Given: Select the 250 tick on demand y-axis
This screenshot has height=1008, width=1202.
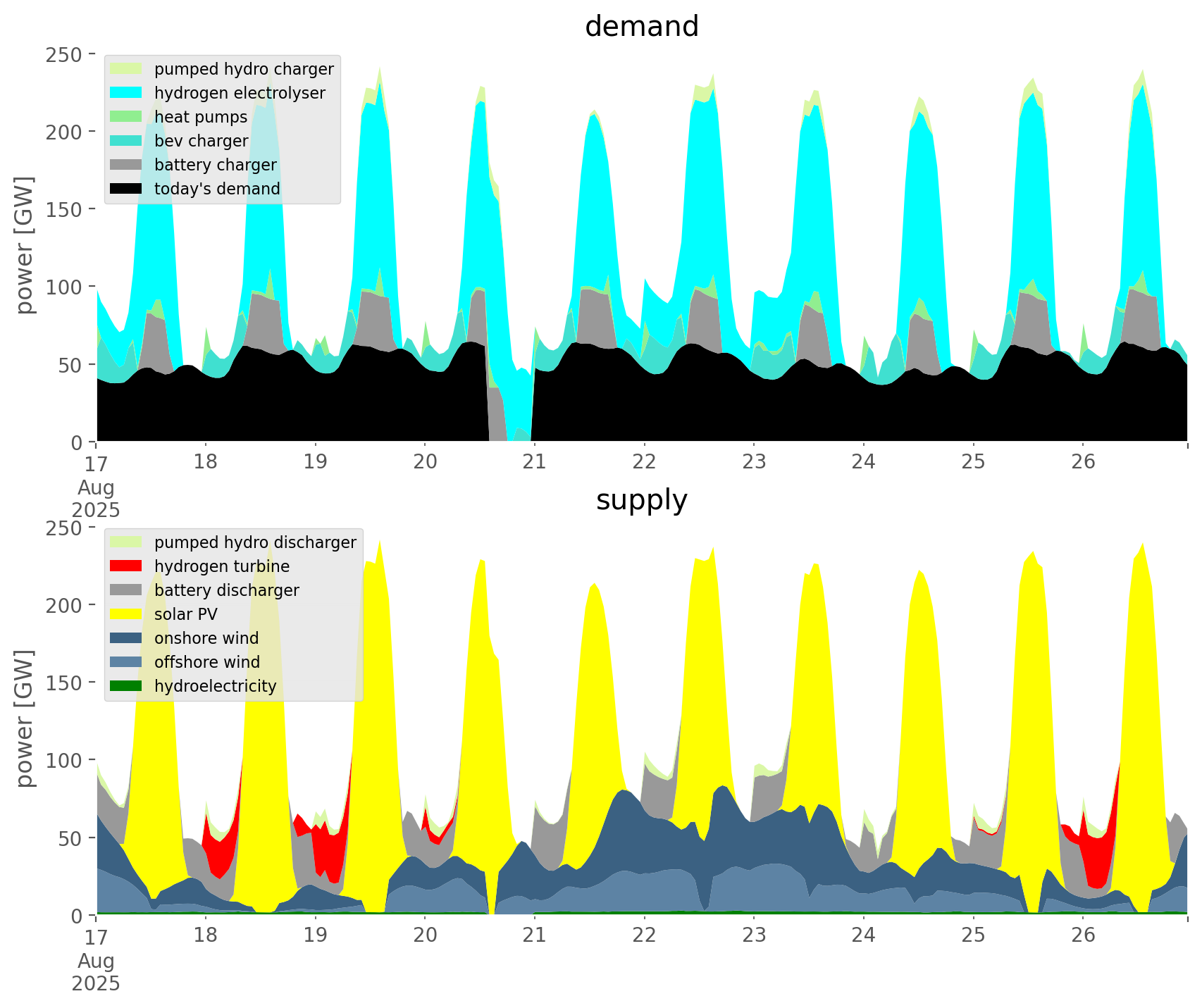Looking at the screenshot, I should [x=65, y=54].
